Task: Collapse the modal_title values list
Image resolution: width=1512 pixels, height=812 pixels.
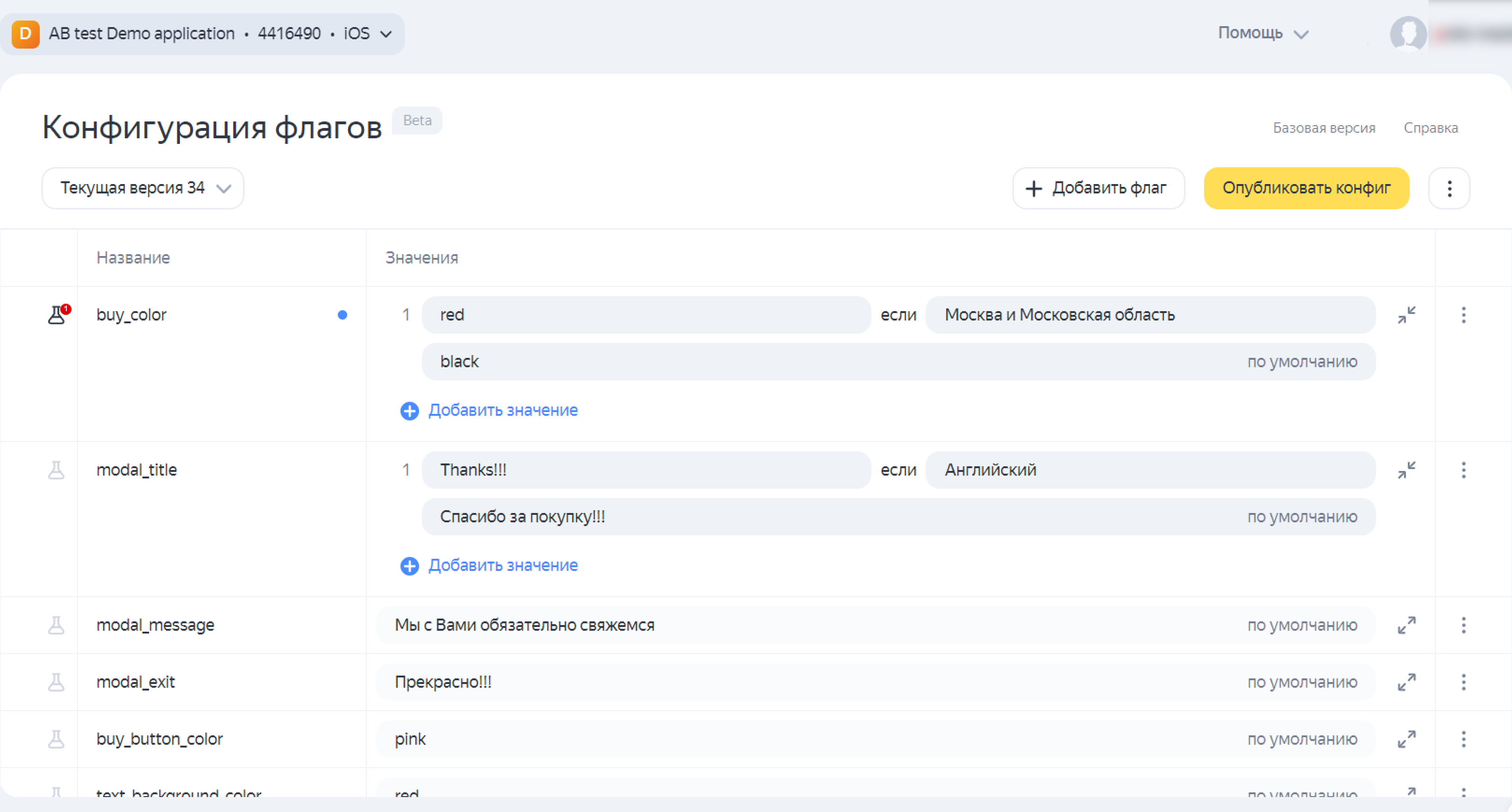Action: coord(1406,470)
